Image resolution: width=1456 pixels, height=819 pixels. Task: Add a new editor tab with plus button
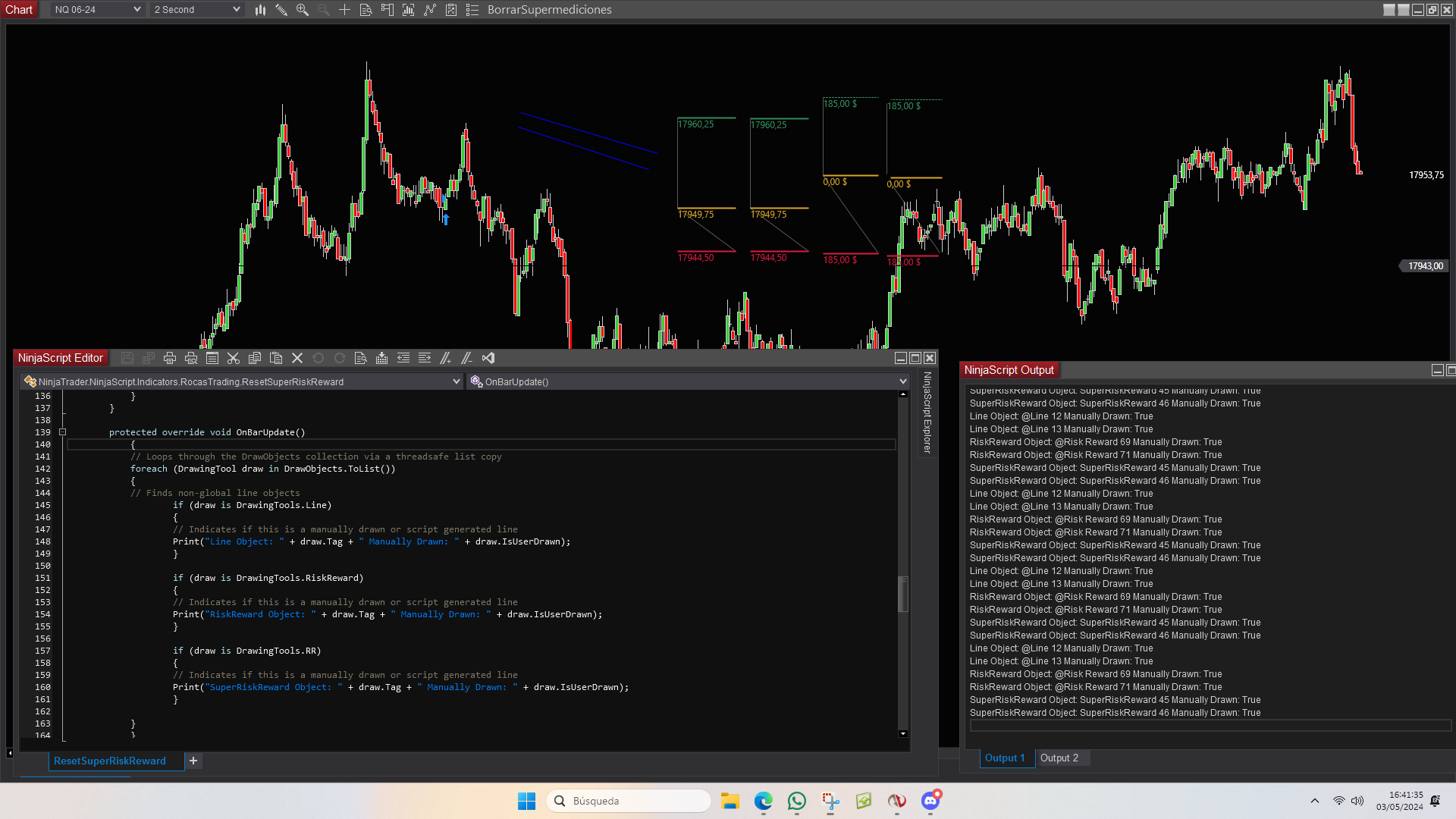click(193, 761)
